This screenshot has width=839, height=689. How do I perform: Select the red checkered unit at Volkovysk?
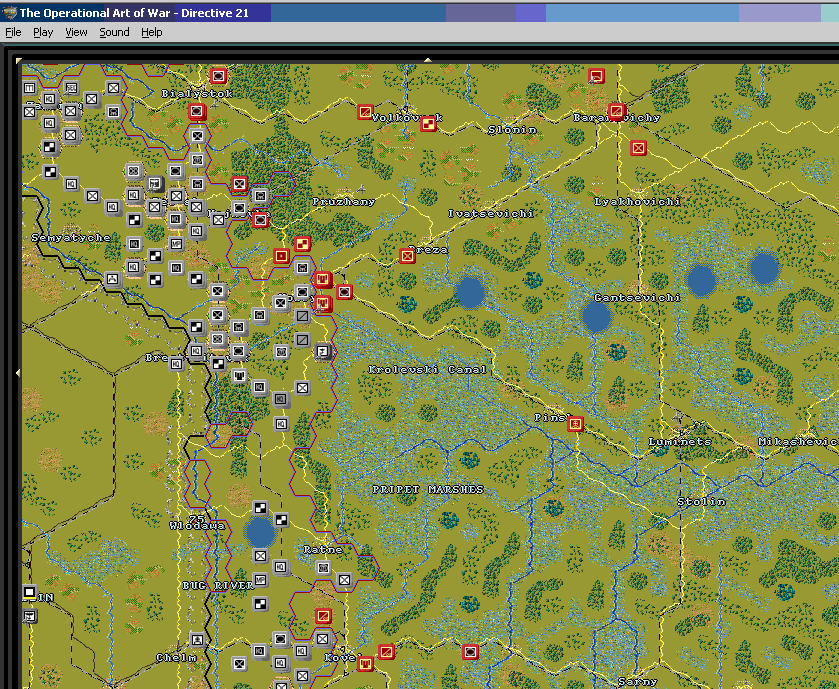[x=428, y=124]
